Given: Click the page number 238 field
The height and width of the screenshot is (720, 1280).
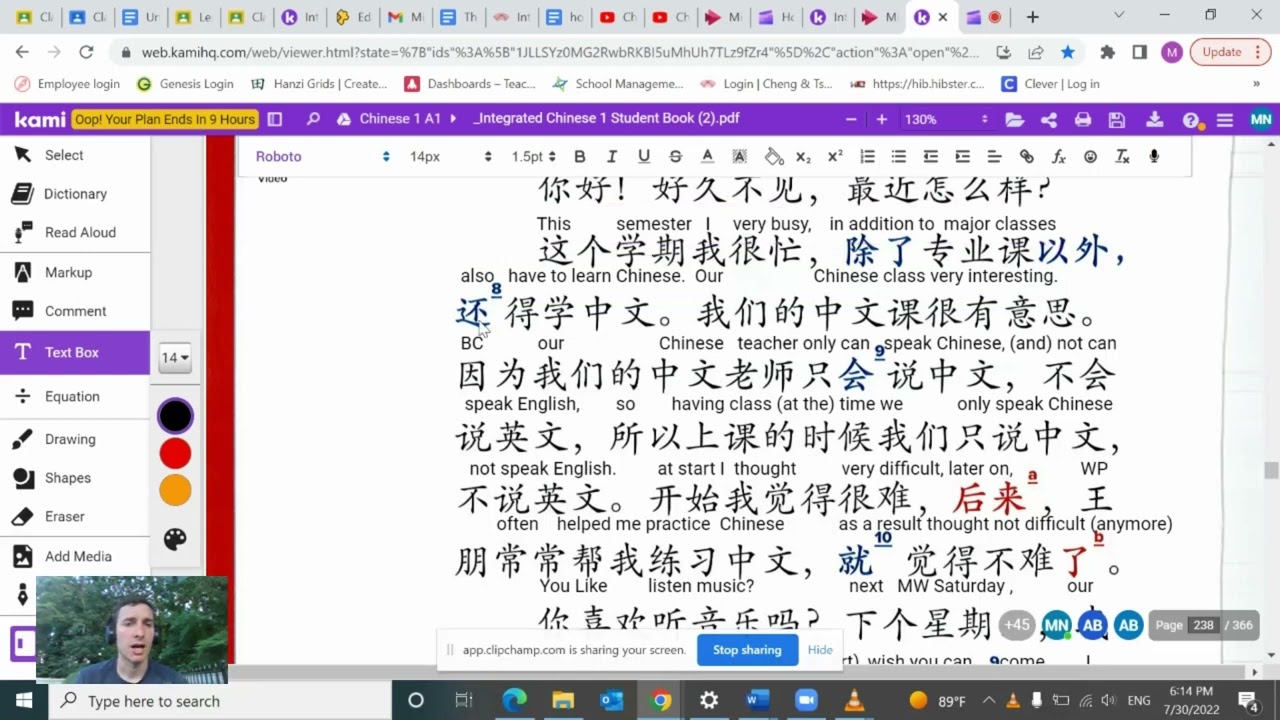Looking at the screenshot, I should (1203, 625).
